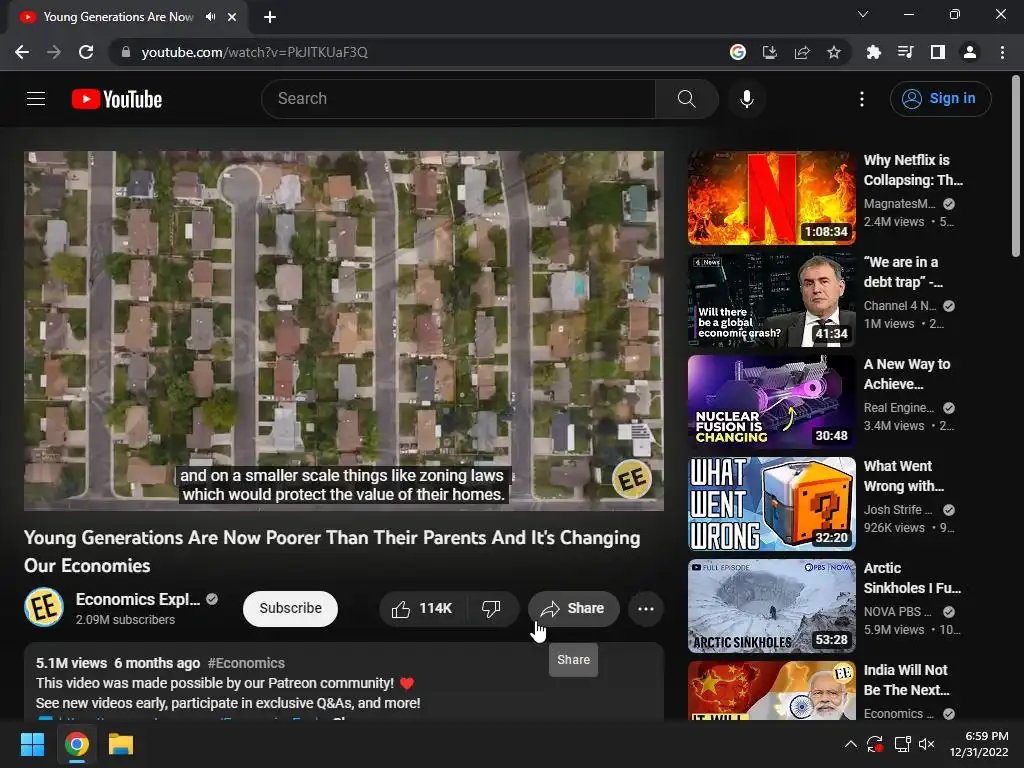Toggle the Chrome side panel icon

pyautogui.click(x=938, y=52)
